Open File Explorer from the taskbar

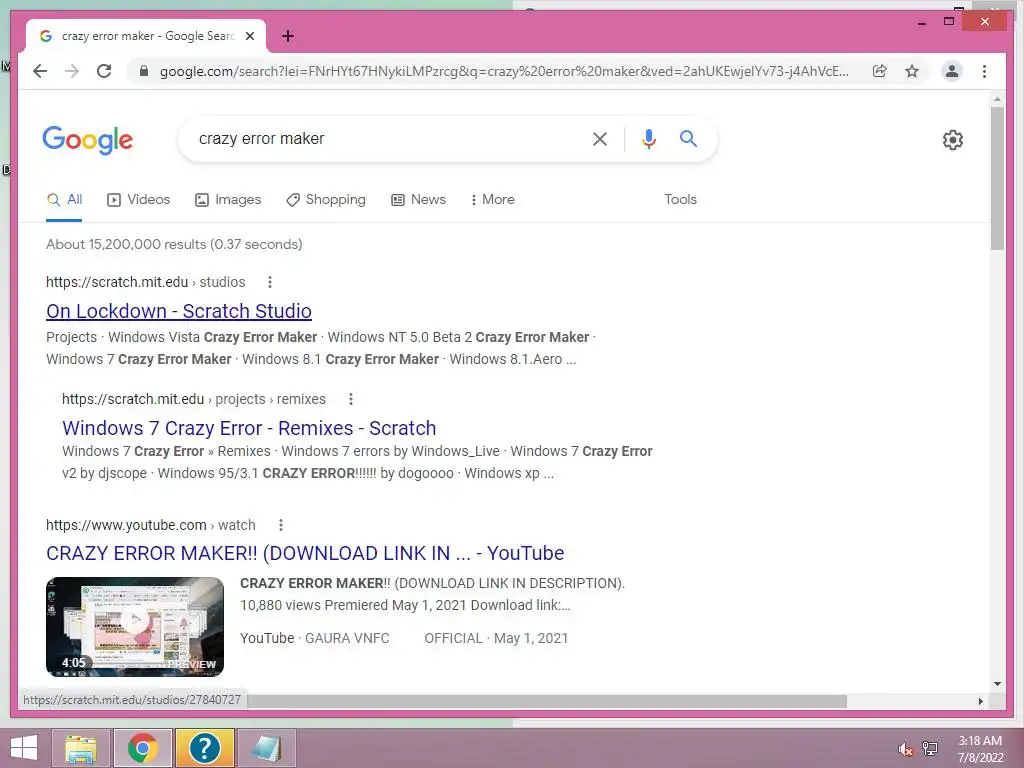point(81,748)
